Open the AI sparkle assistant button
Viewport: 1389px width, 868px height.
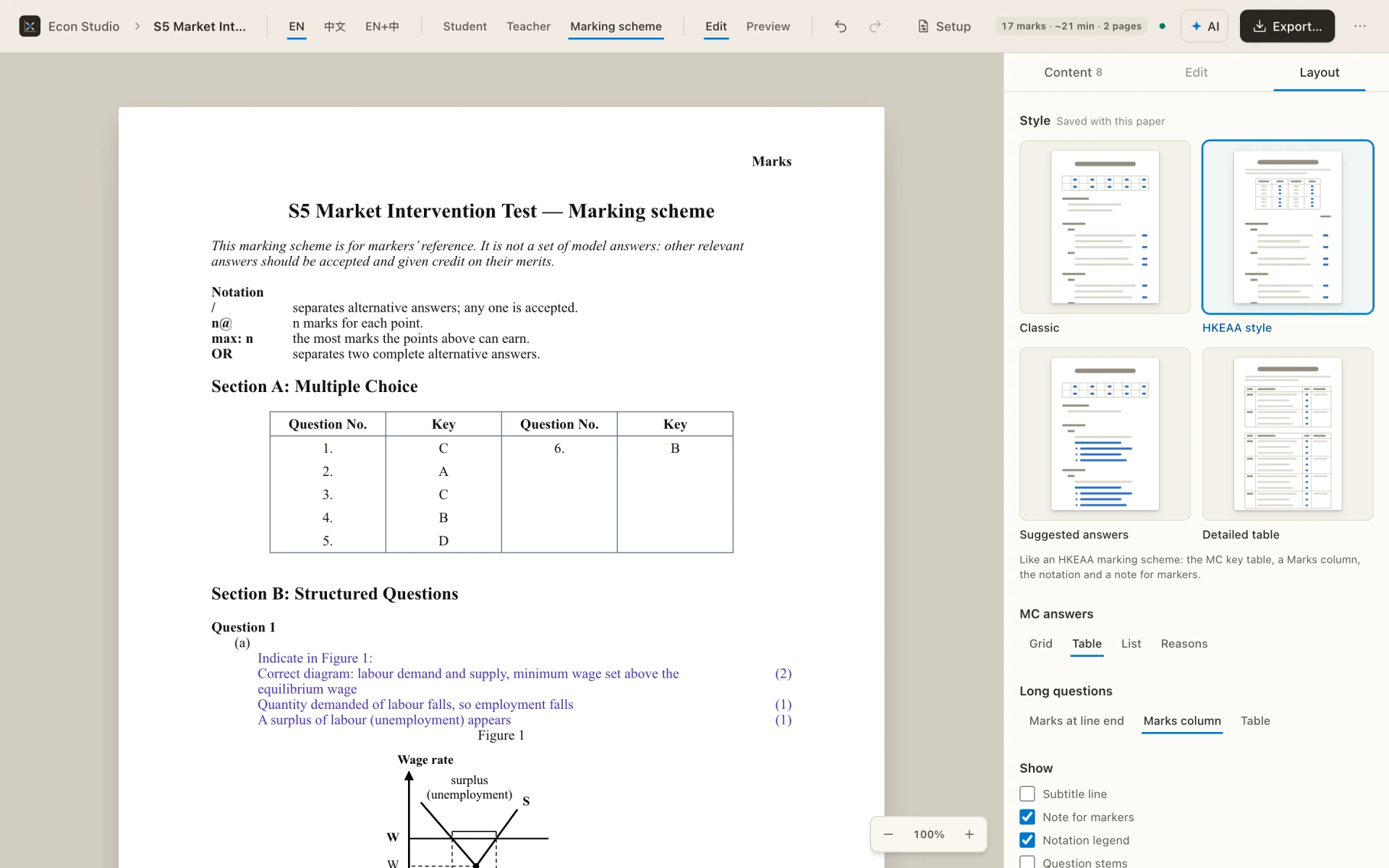pos(1205,26)
